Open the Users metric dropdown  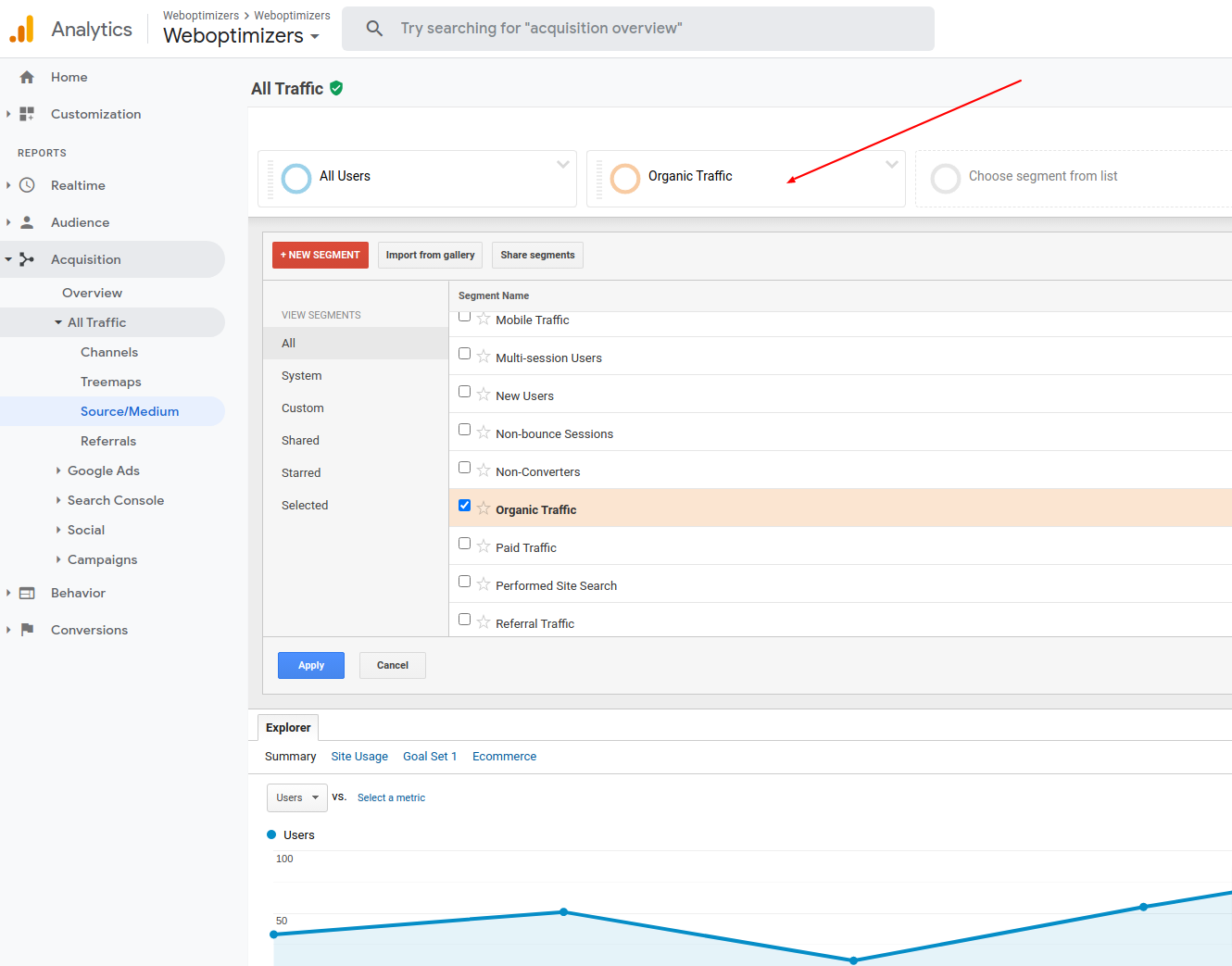[296, 797]
